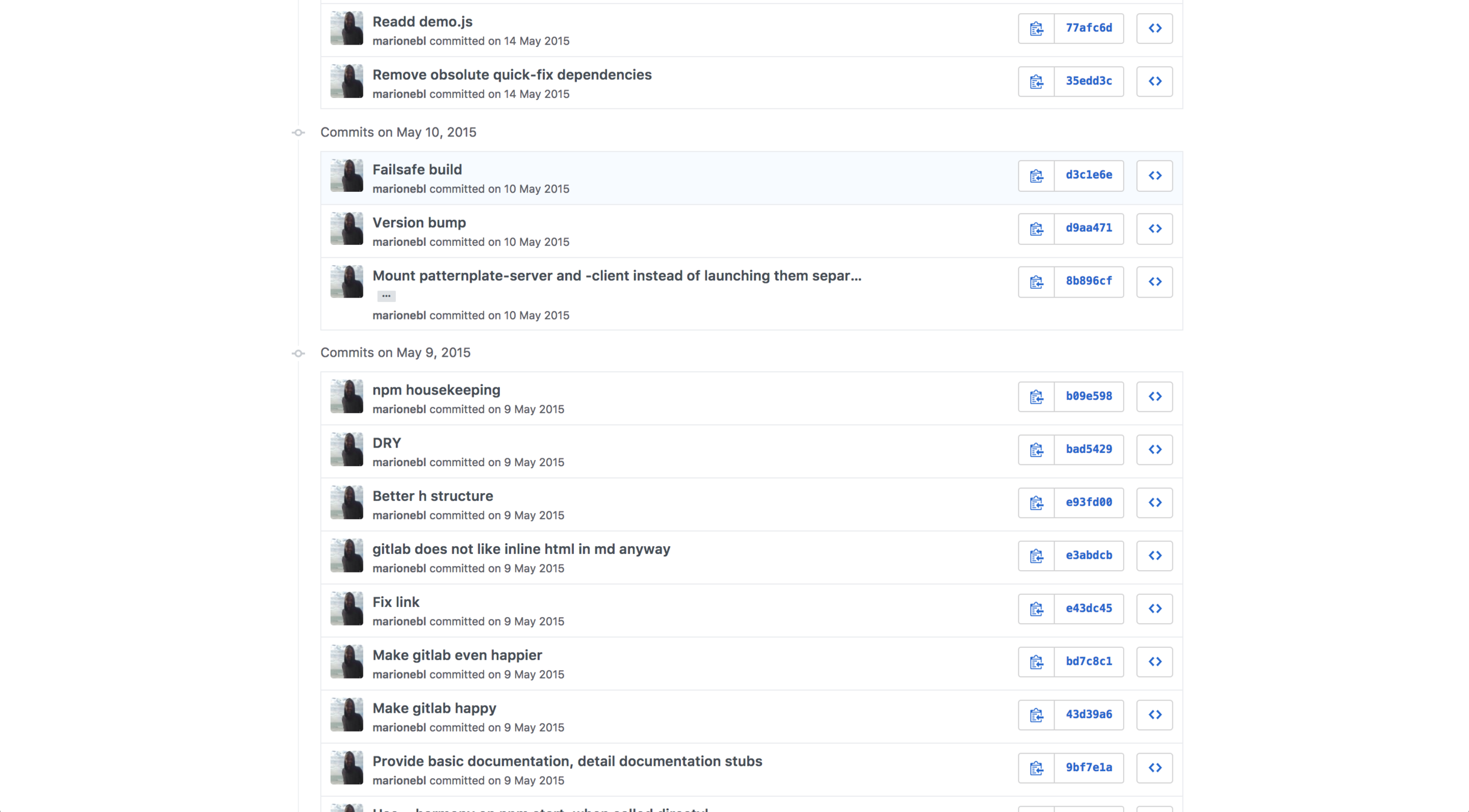Browse repository at commit 43d39a6

1154,715
